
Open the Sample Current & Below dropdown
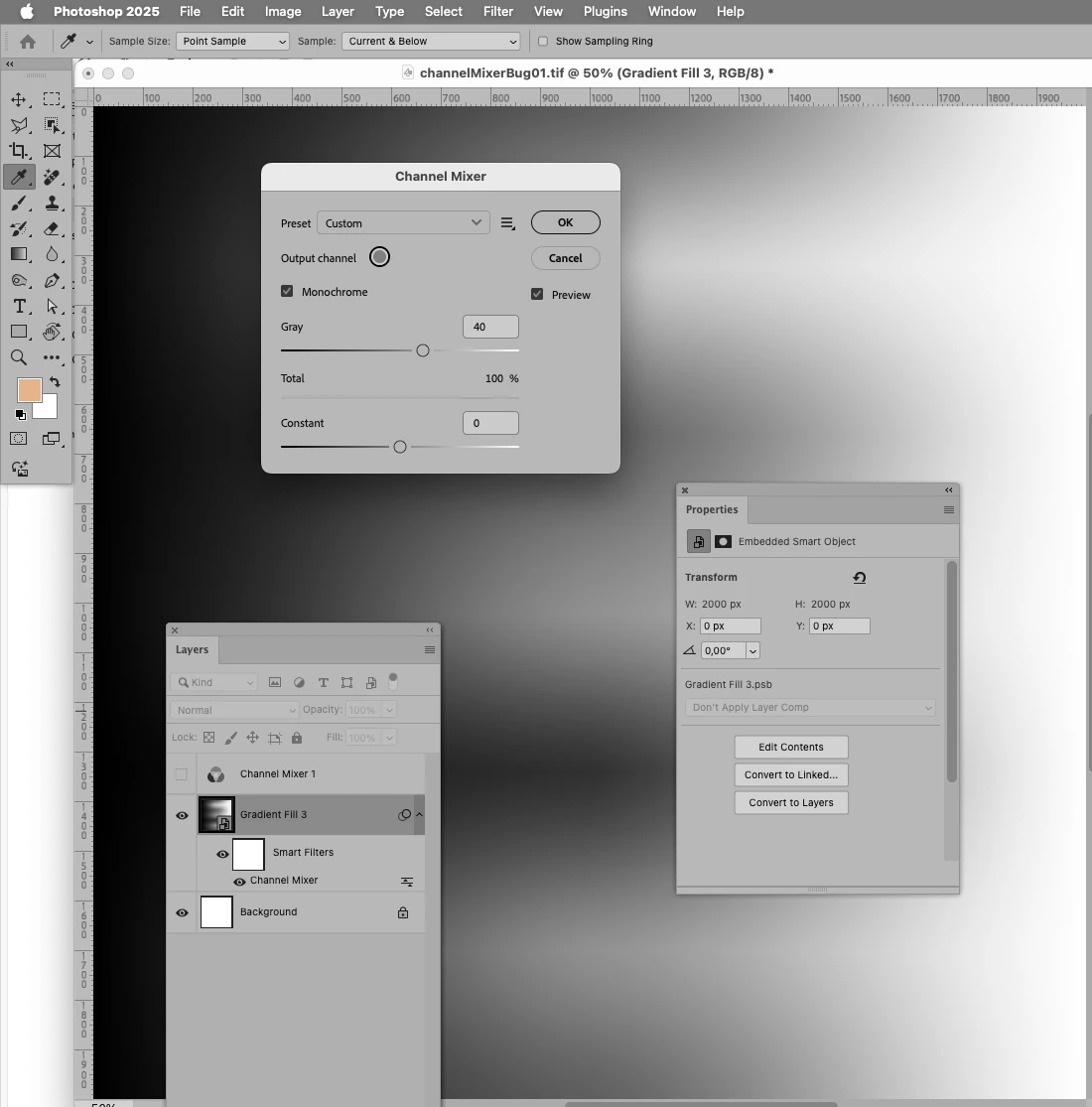pos(431,42)
